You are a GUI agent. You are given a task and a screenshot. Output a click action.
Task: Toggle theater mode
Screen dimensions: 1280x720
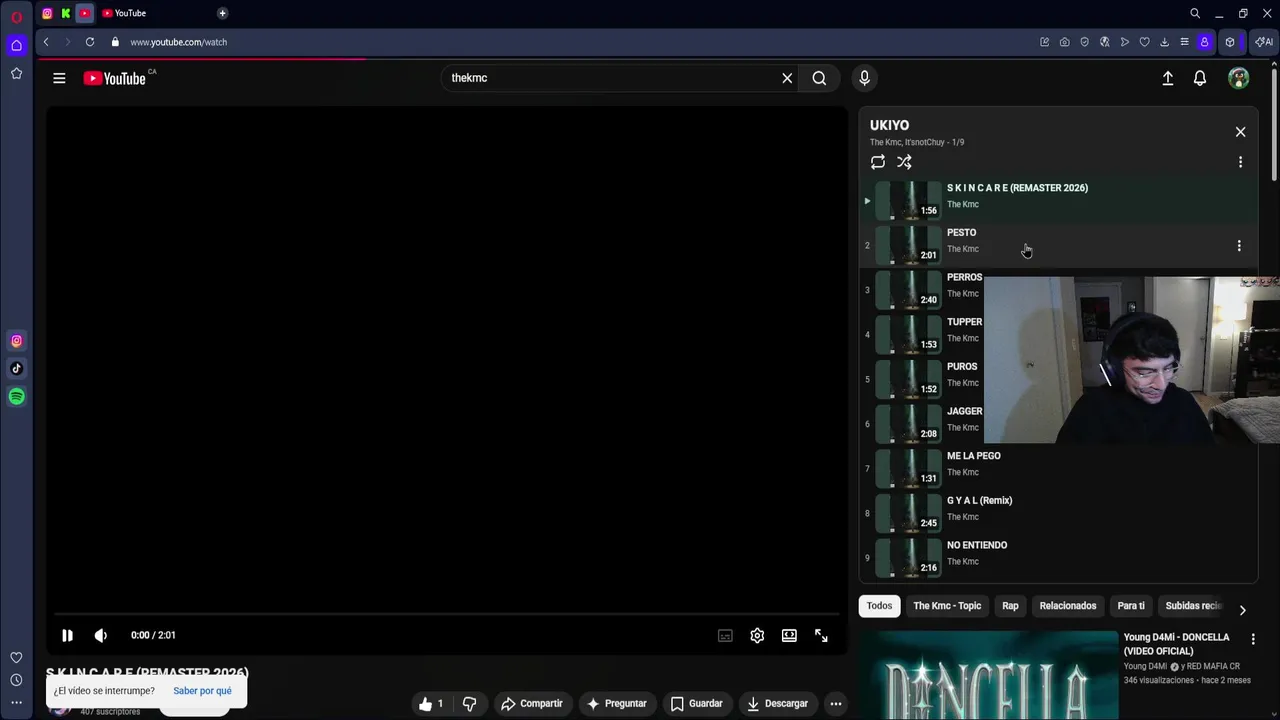(x=789, y=636)
